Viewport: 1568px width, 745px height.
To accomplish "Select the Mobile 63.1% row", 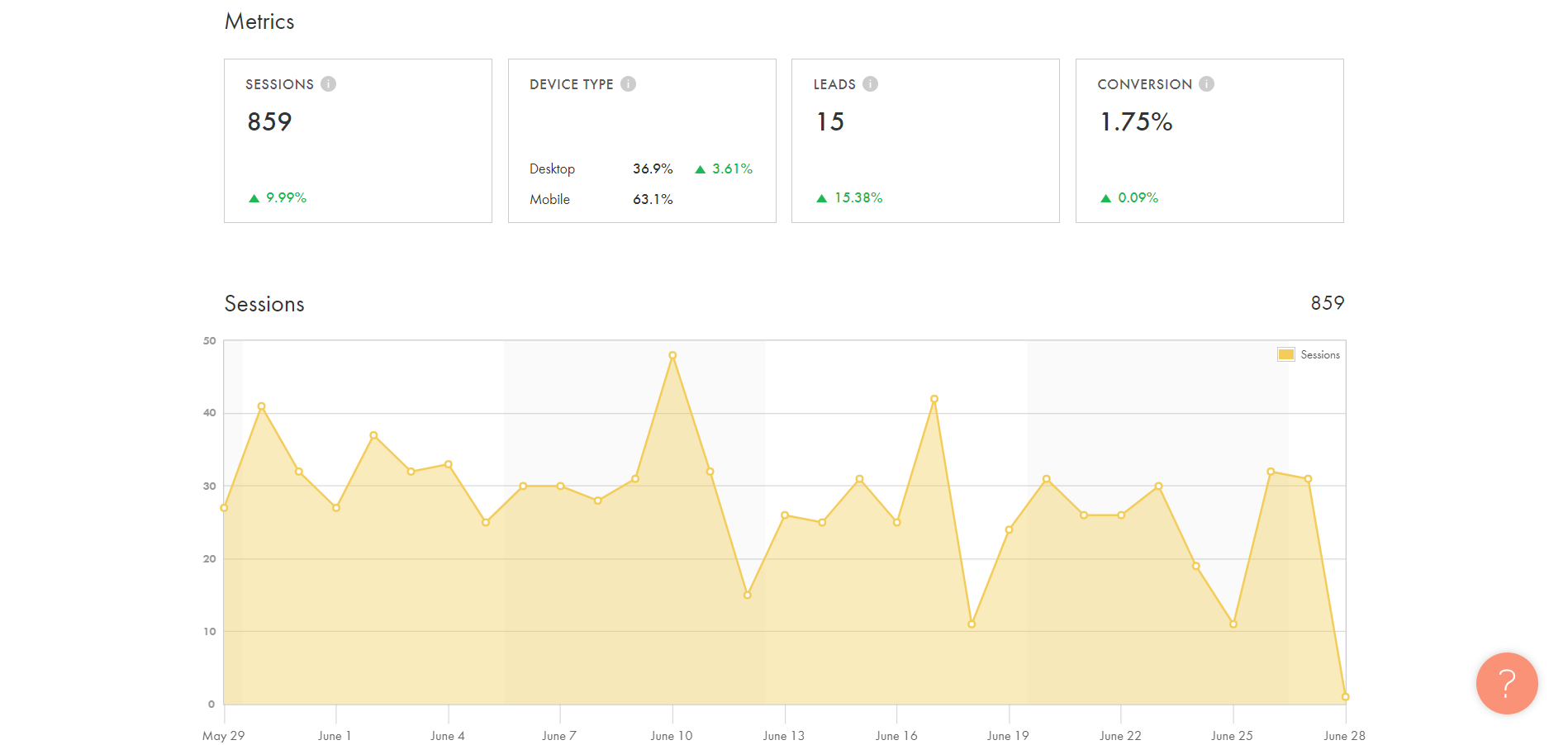I will 601,199.
